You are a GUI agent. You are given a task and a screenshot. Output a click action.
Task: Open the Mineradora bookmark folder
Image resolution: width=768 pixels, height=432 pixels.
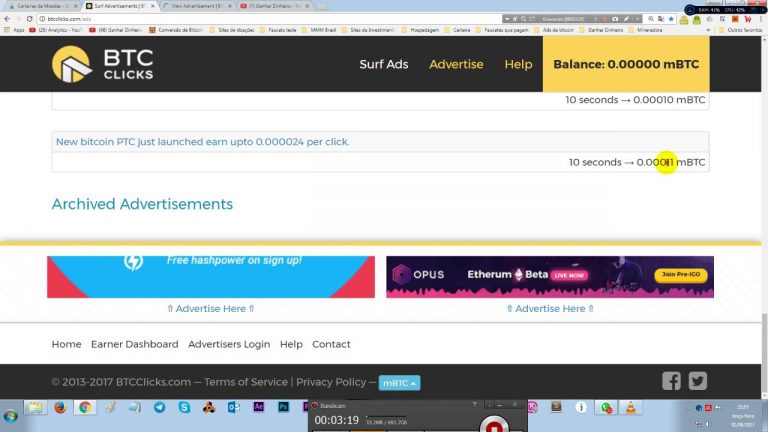[x=646, y=30]
